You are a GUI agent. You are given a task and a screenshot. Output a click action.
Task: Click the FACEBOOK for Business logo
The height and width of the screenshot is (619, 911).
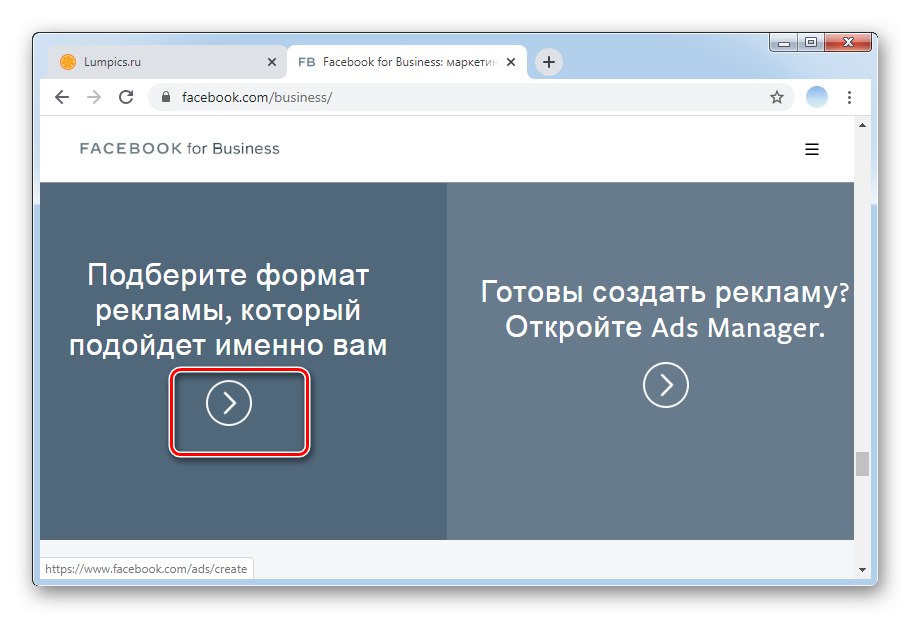[x=180, y=149]
